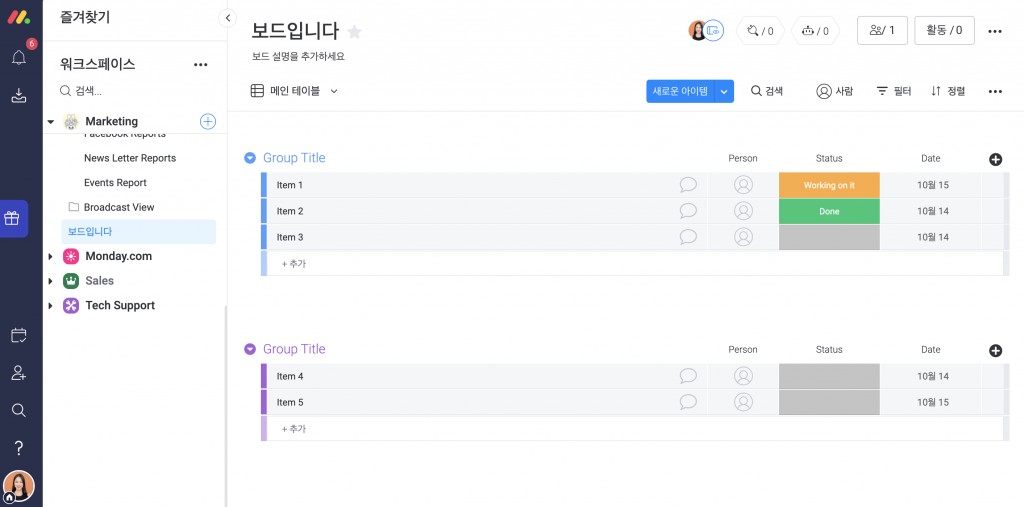The height and width of the screenshot is (507, 1024).
Task: Add column with plus icon in first group
Action: pos(995,159)
